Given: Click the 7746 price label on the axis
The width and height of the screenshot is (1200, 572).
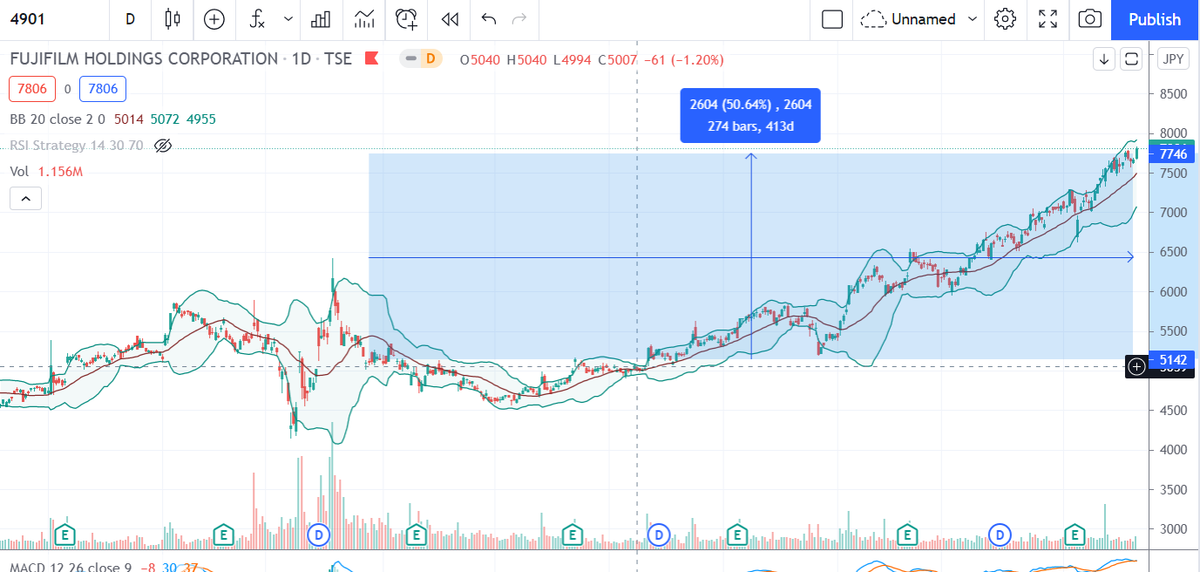Looking at the screenshot, I should (1173, 154).
